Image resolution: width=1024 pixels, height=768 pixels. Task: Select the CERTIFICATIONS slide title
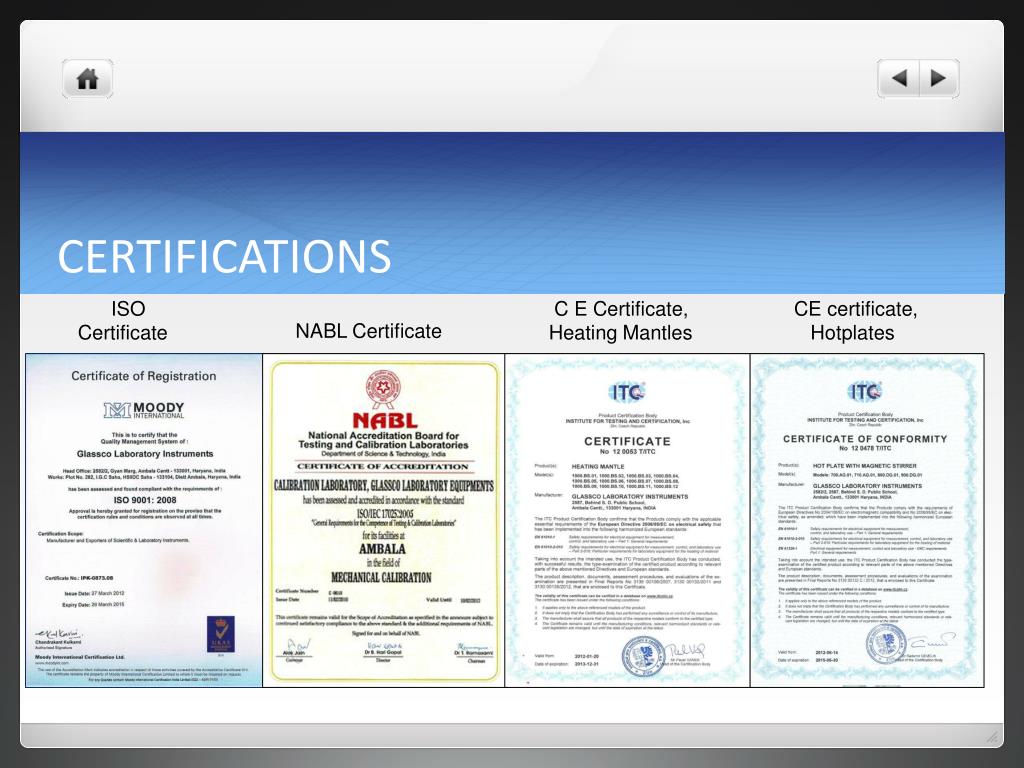[224, 256]
